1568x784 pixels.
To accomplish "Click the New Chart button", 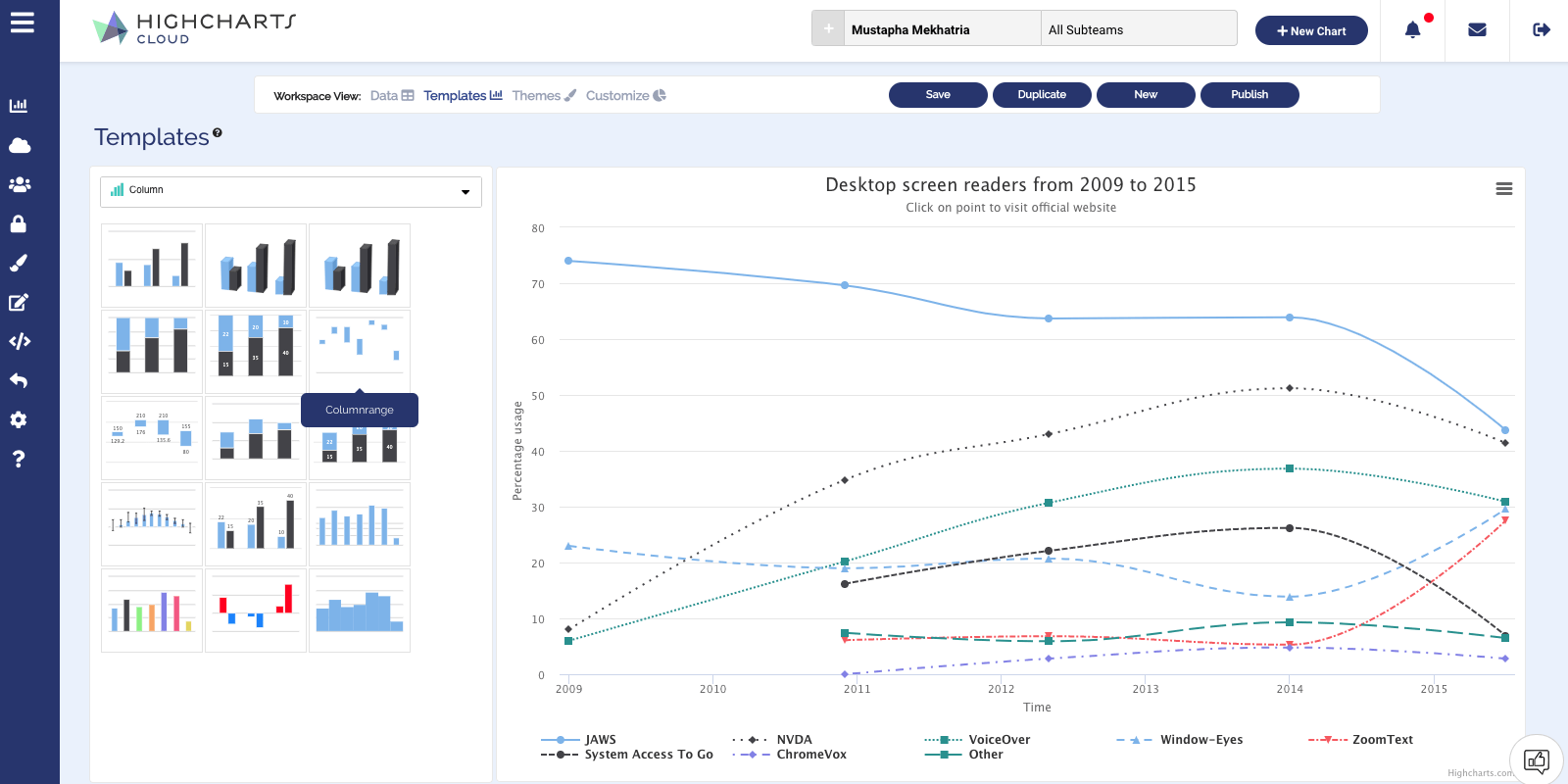I will point(1310,31).
